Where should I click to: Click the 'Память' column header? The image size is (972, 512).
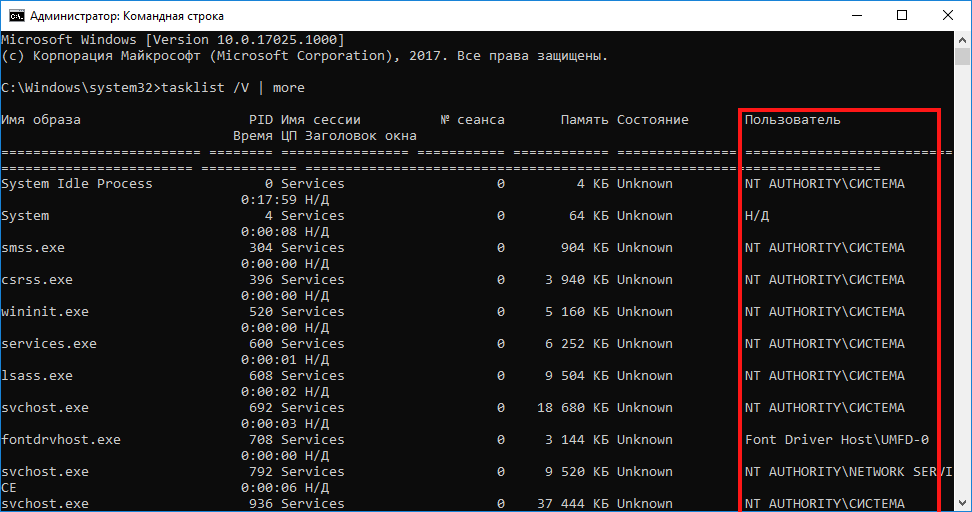585,120
